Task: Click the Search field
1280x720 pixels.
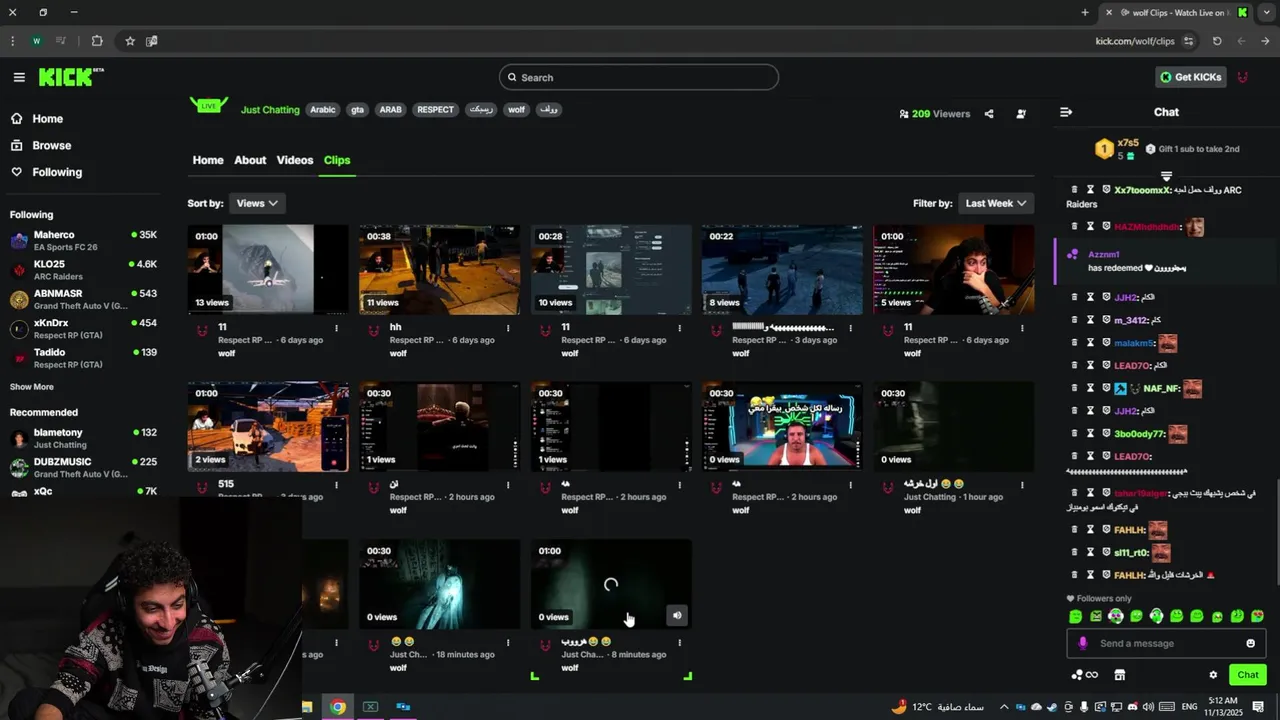Action: click(639, 77)
